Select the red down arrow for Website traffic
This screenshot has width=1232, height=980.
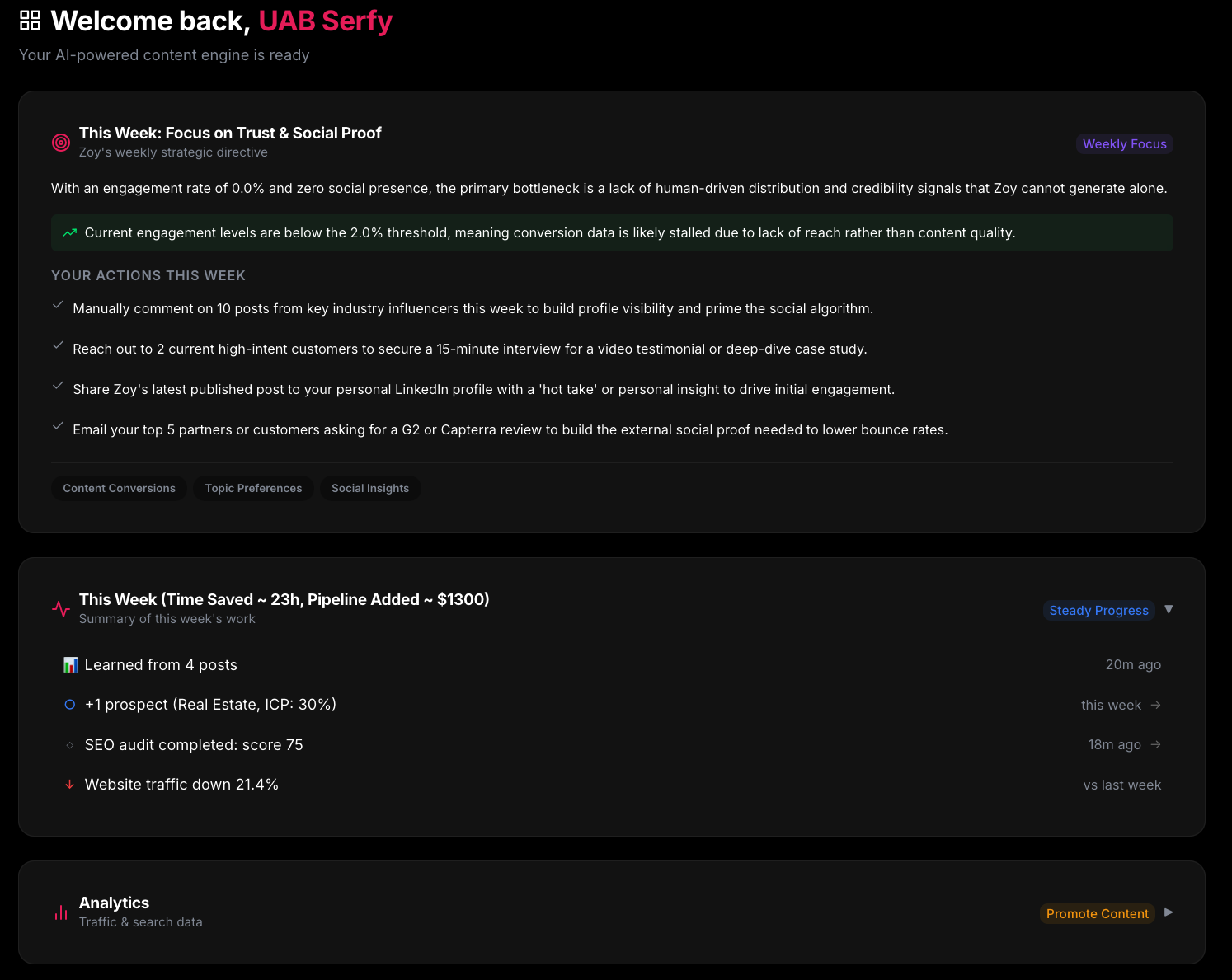(x=70, y=784)
